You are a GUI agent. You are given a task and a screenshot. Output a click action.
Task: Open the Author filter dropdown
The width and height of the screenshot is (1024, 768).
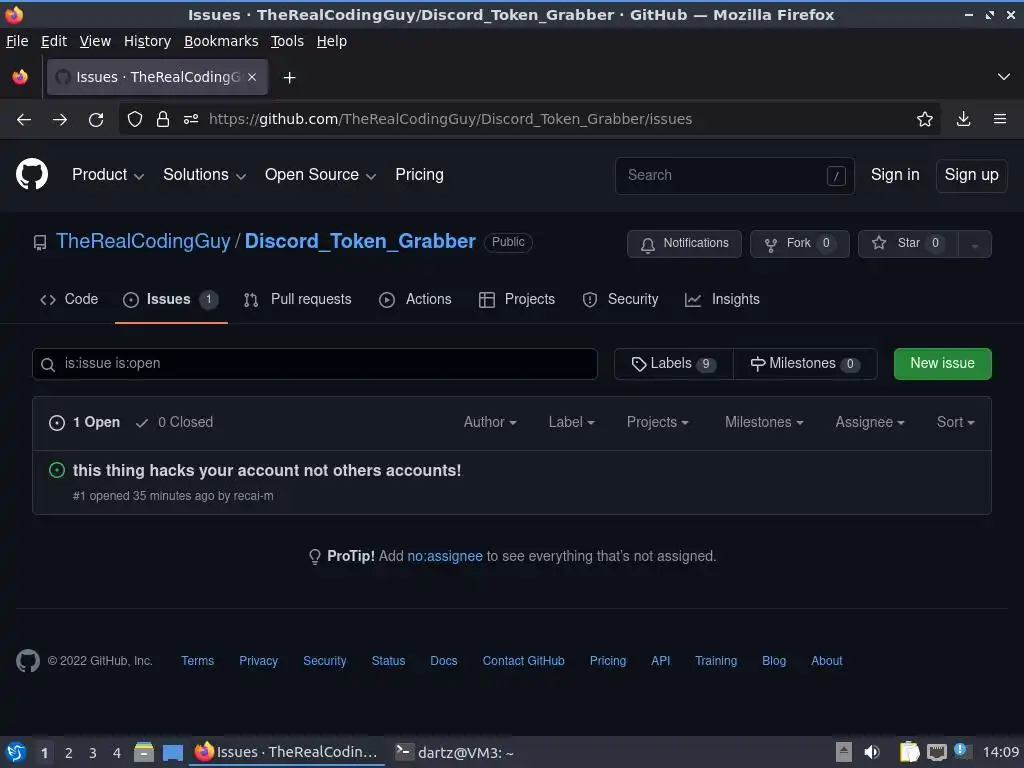(x=490, y=423)
